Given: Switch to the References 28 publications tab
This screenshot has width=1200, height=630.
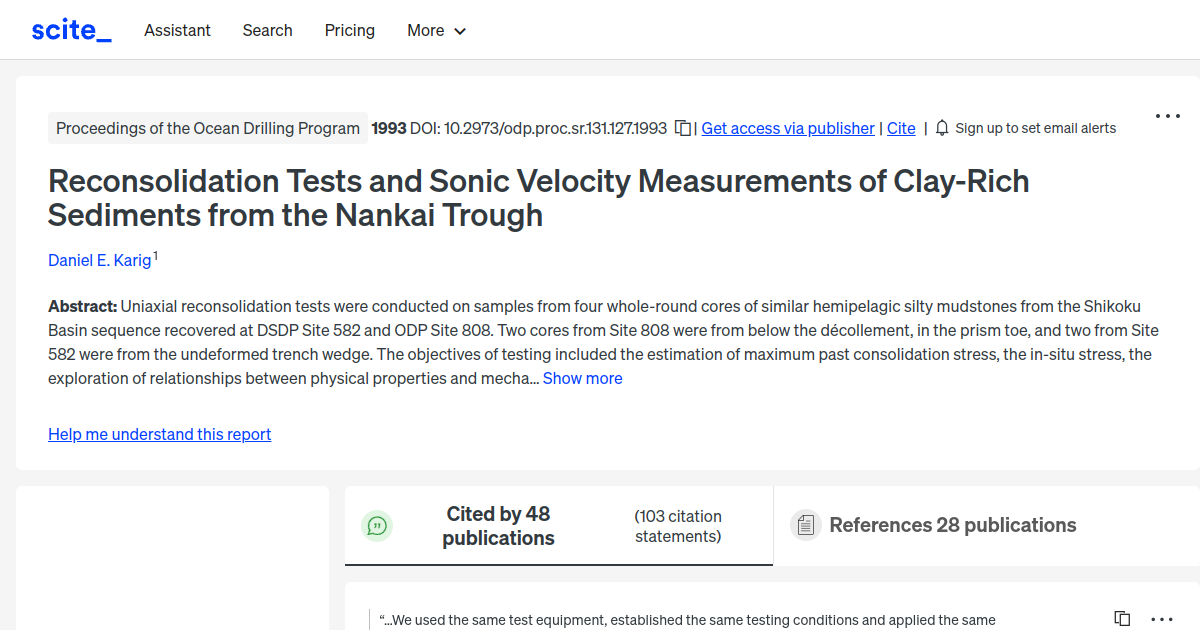Looking at the screenshot, I should point(952,525).
